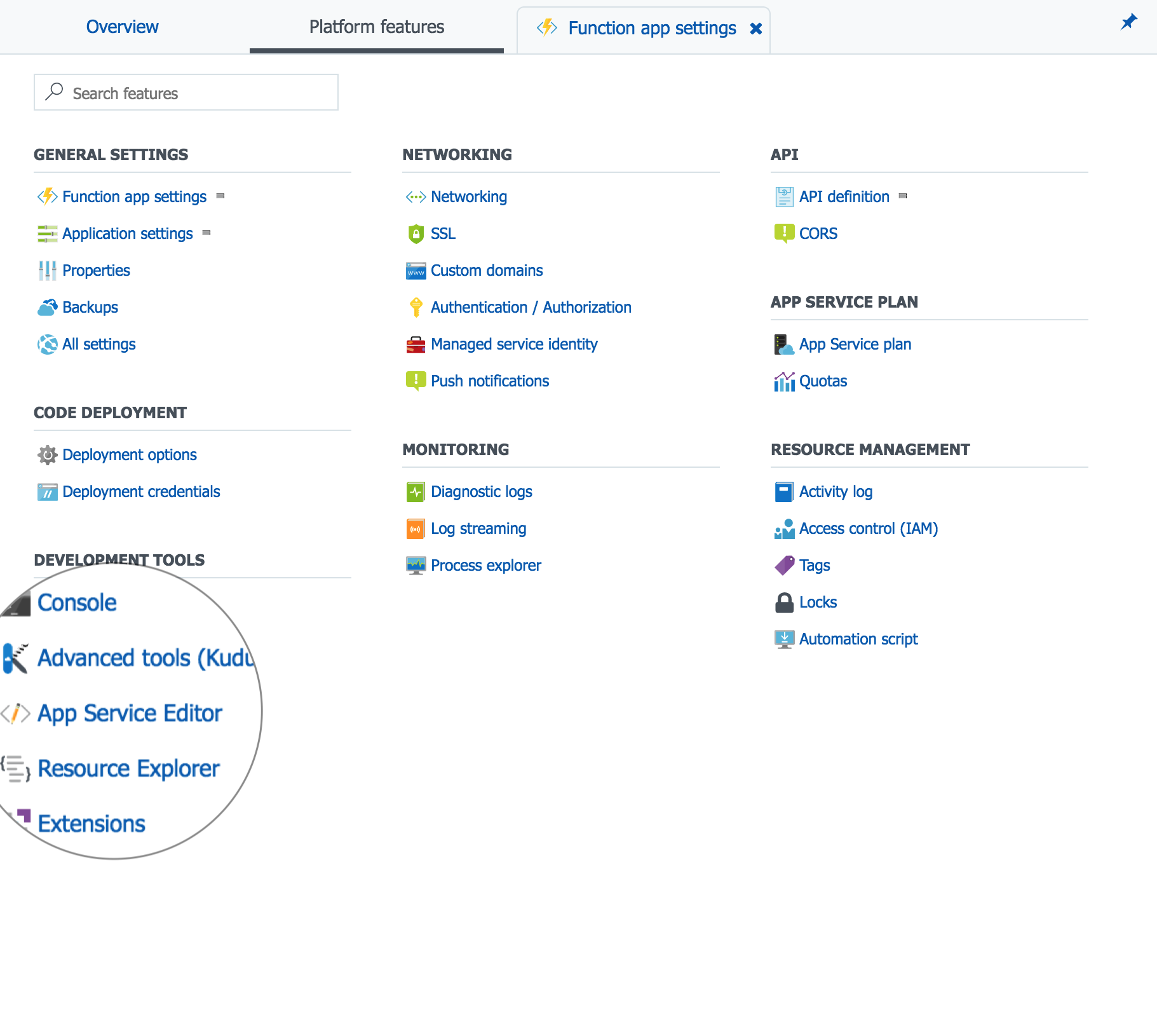The height and width of the screenshot is (1036, 1157).
Task: Open Access control (IAM)
Action: [x=869, y=528]
